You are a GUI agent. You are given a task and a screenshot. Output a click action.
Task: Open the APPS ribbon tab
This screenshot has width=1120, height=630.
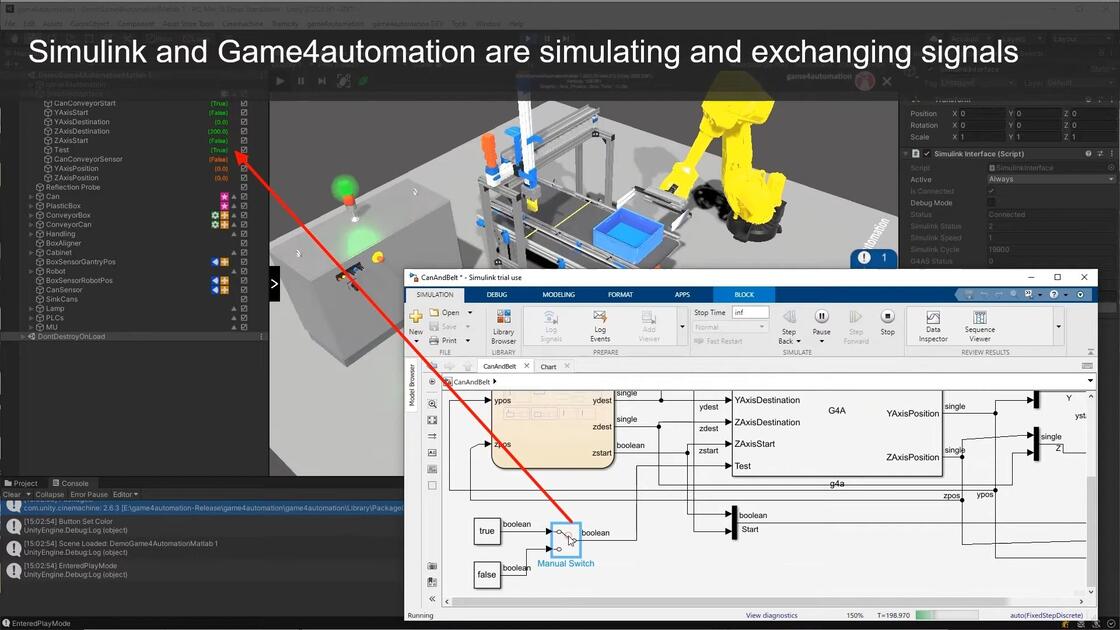pos(682,294)
